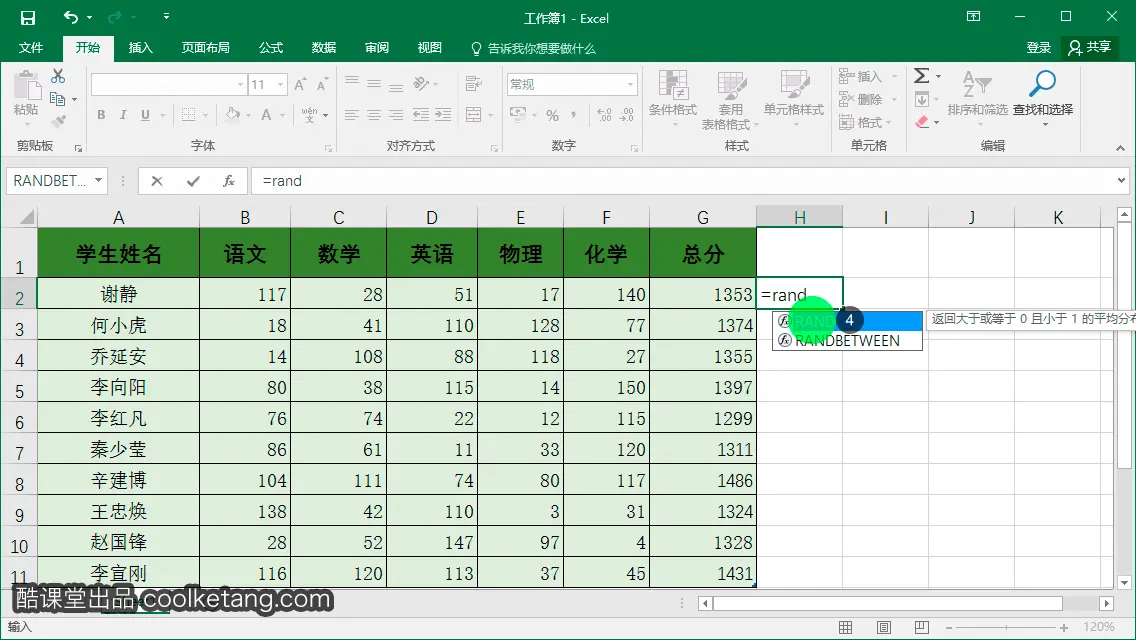Click the Wrap Text icon
The height and width of the screenshot is (640, 1136).
(x=473, y=84)
